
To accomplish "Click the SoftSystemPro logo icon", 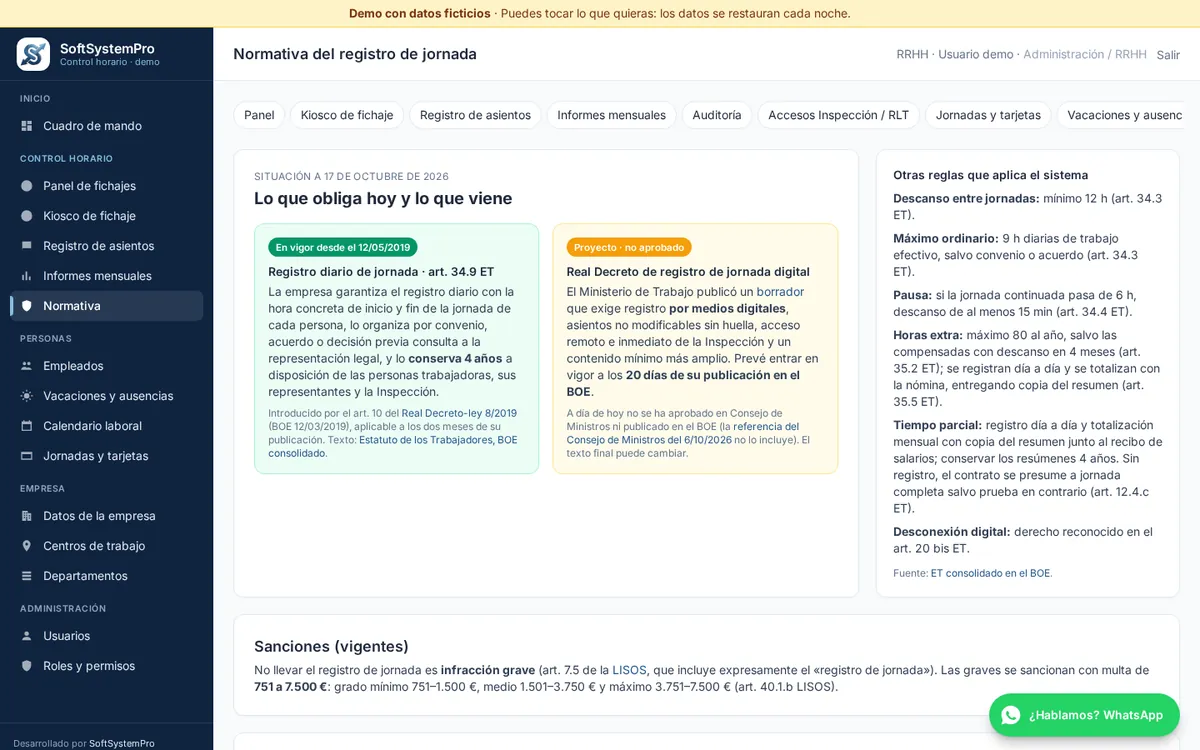I will click(33, 54).
